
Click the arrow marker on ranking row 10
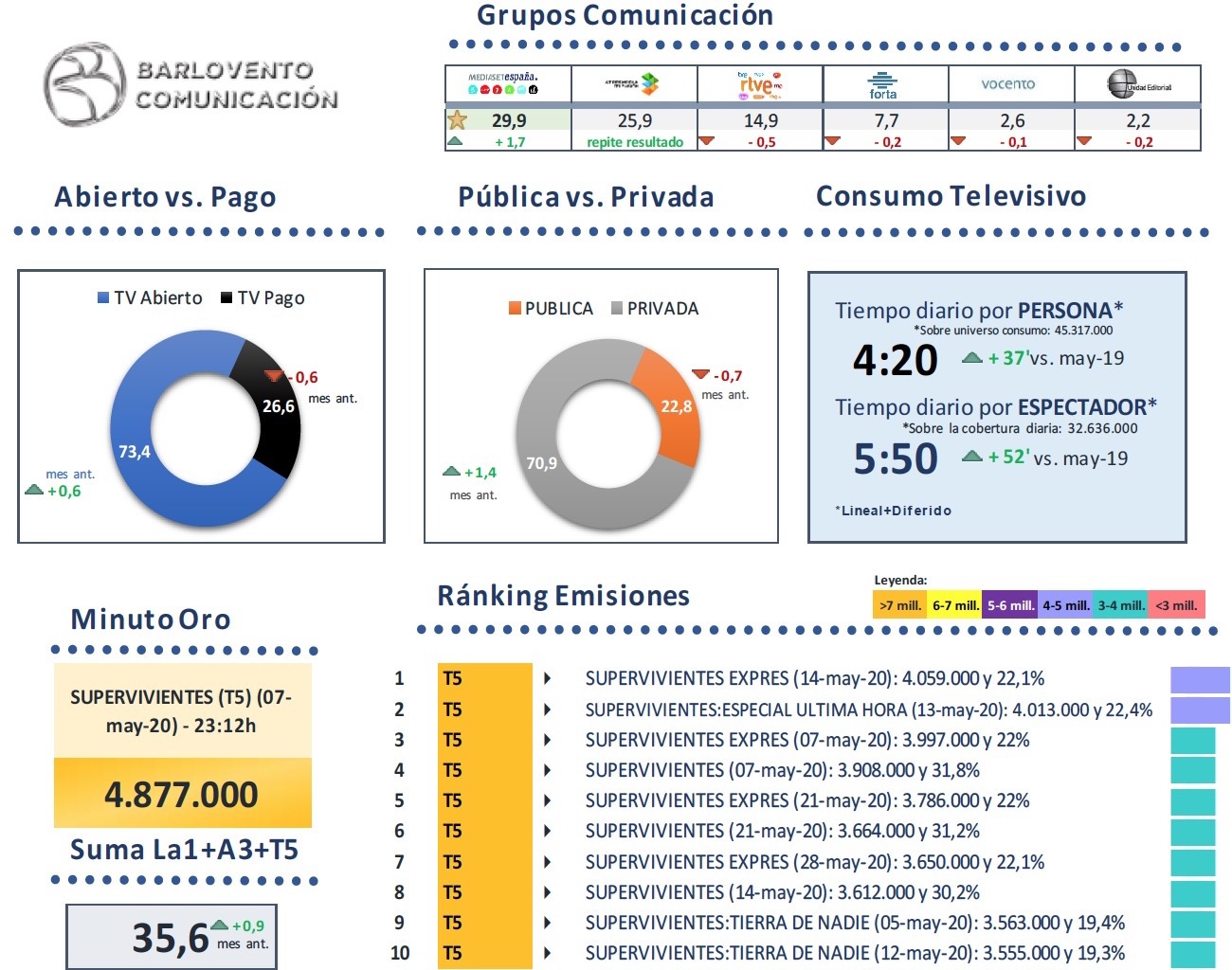click(548, 953)
